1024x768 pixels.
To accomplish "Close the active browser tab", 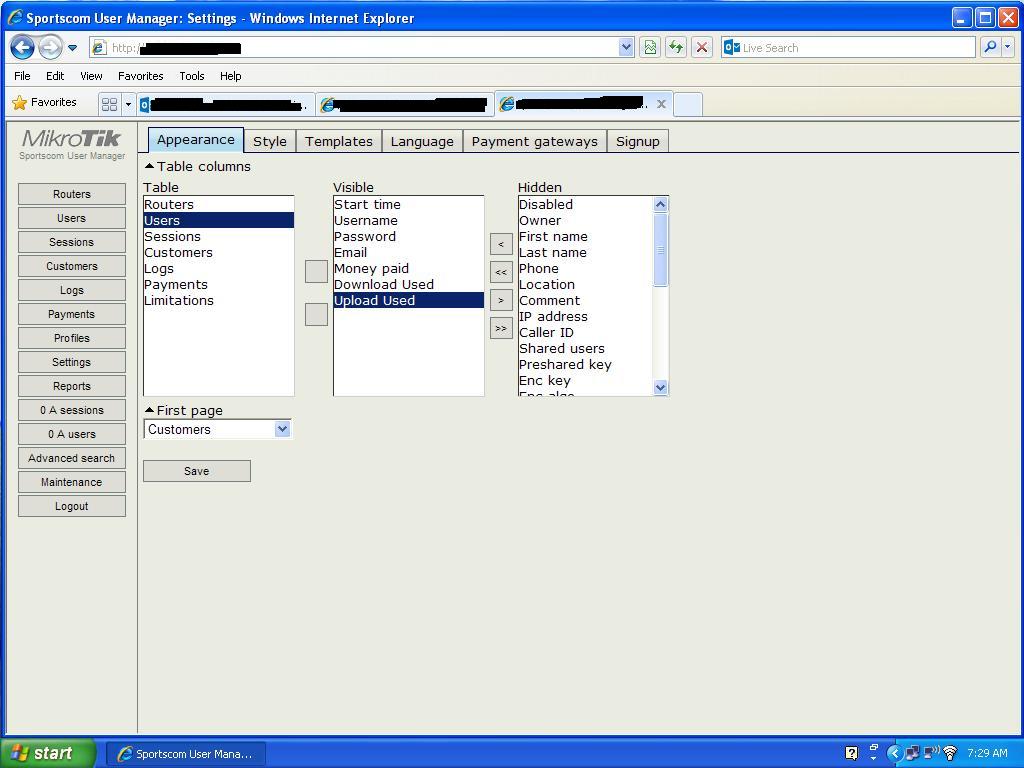I will coord(661,104).
